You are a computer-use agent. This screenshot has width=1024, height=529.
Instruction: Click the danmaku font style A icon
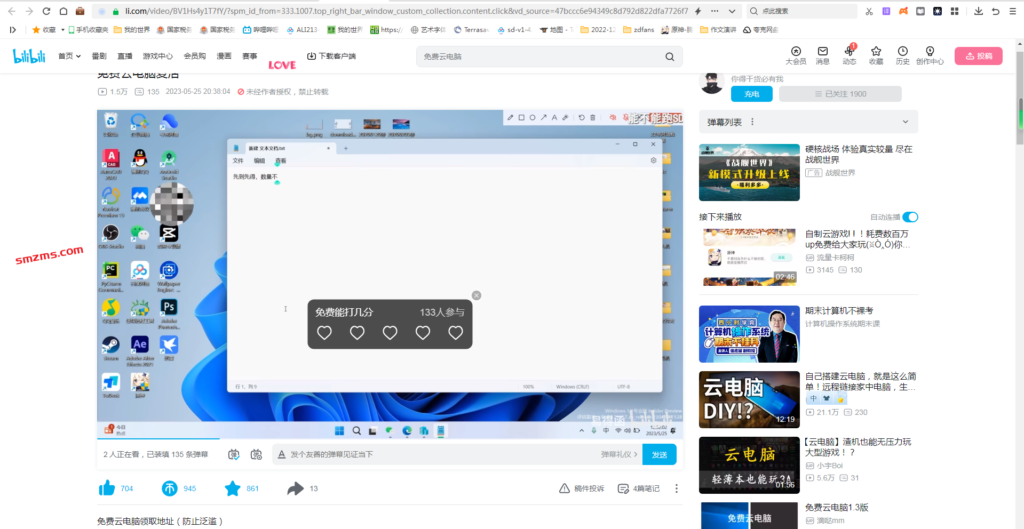(281, 454)
